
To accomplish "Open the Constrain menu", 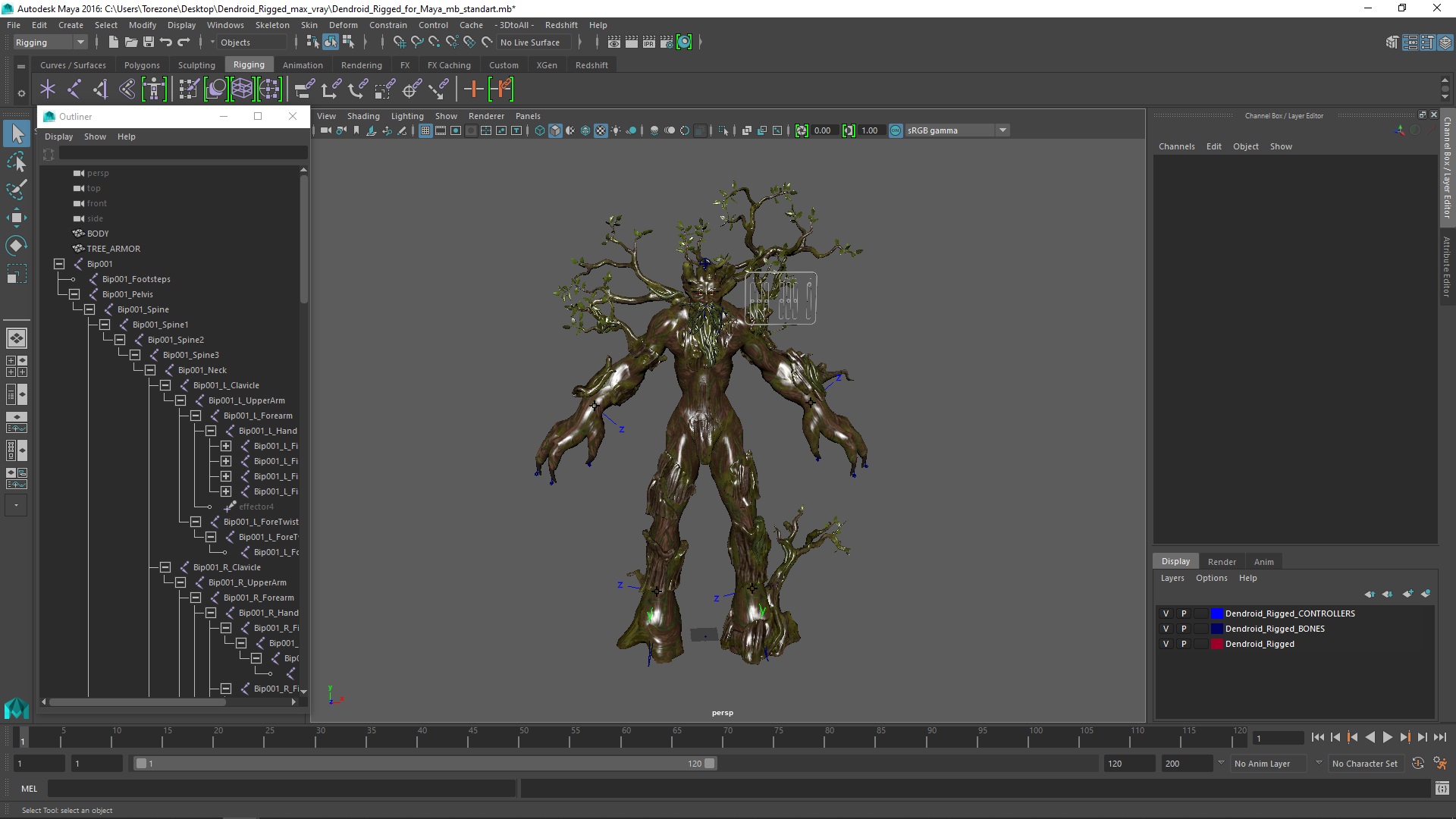I will pyautogui.click(x=388, y=25).
